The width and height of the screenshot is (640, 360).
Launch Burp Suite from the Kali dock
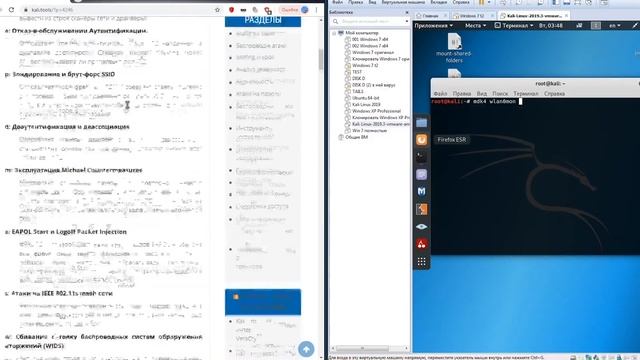pos(422,209)
